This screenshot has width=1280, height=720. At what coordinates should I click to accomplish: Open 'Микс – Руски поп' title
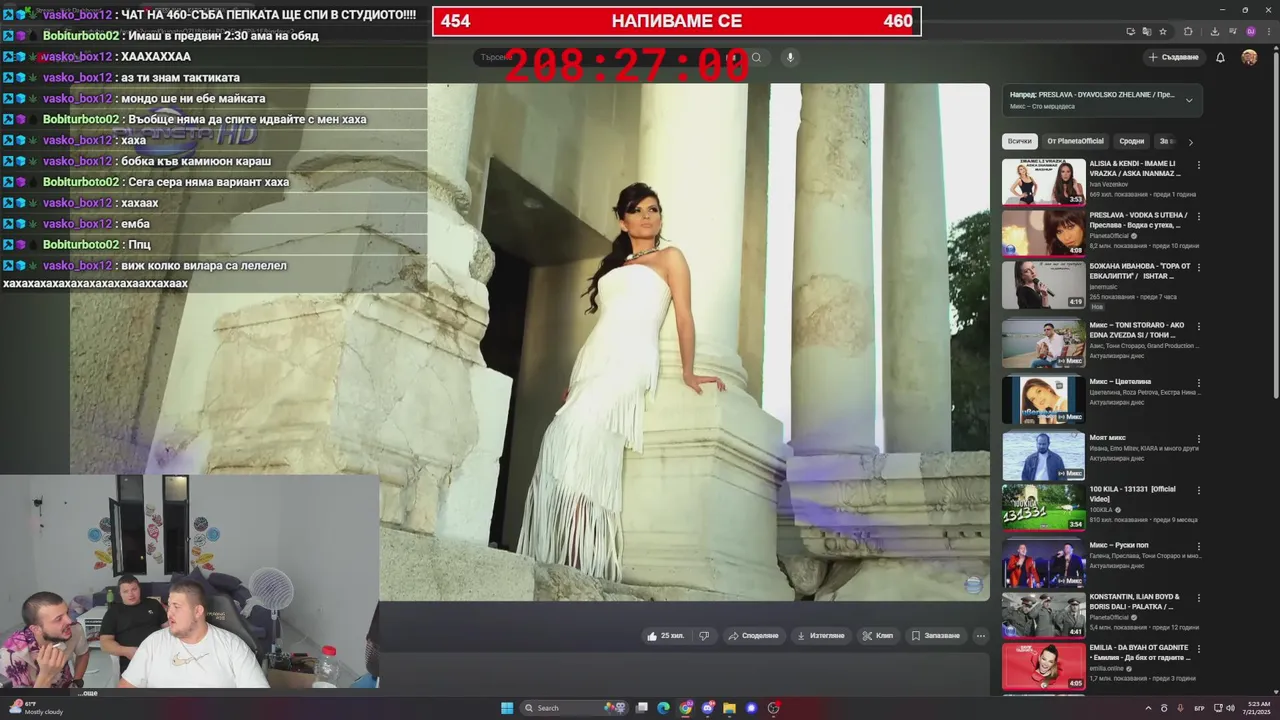(x=1119, y=545)
